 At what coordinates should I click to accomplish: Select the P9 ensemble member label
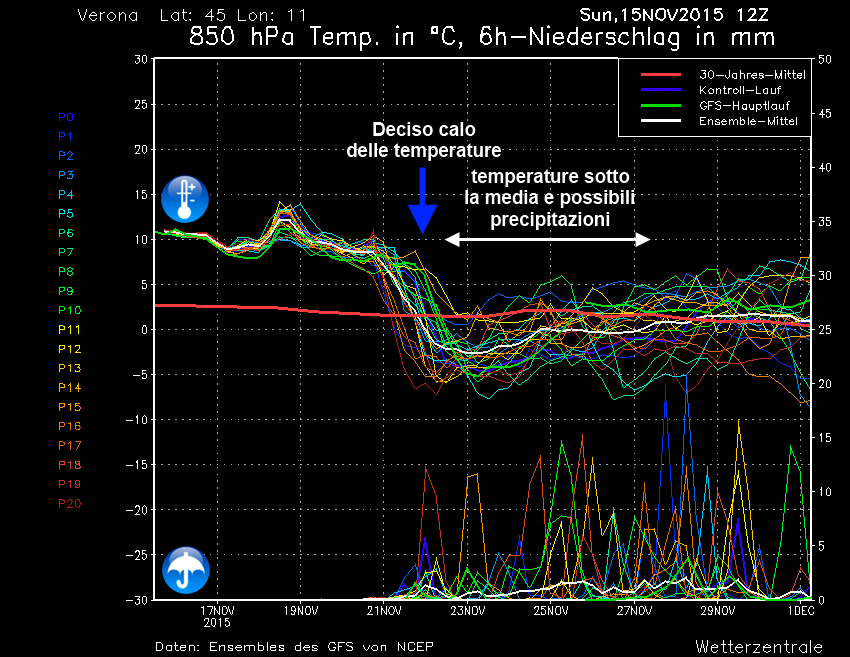tap(66, 291)
